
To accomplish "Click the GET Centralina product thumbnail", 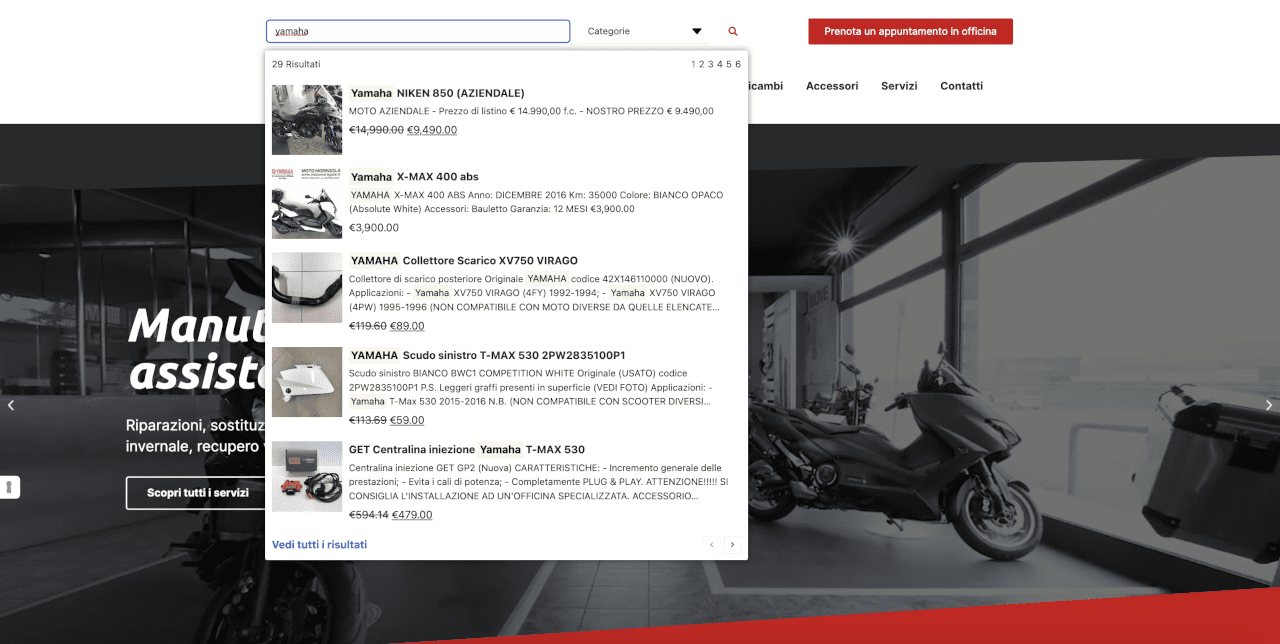I will [x=307, y=475].
